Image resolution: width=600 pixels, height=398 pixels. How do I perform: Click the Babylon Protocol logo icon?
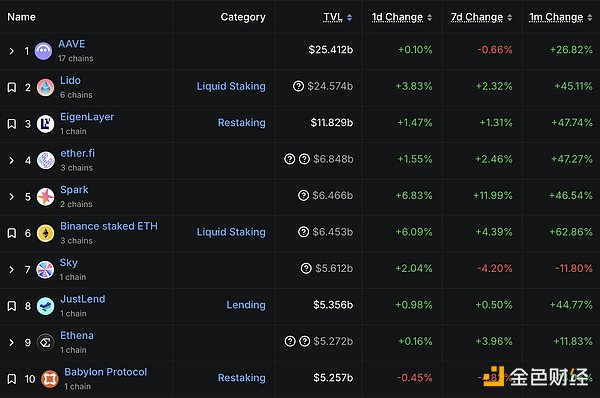[x=50, y=379]
